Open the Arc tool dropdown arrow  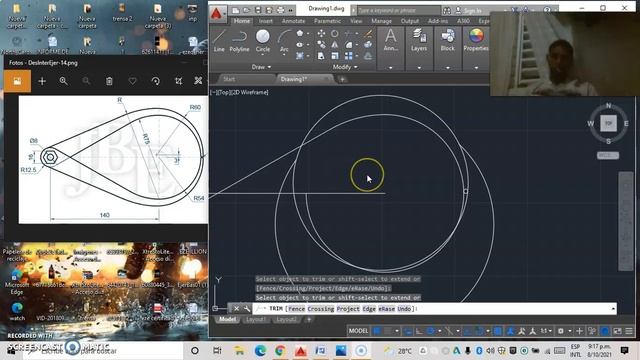coord(284,54)
